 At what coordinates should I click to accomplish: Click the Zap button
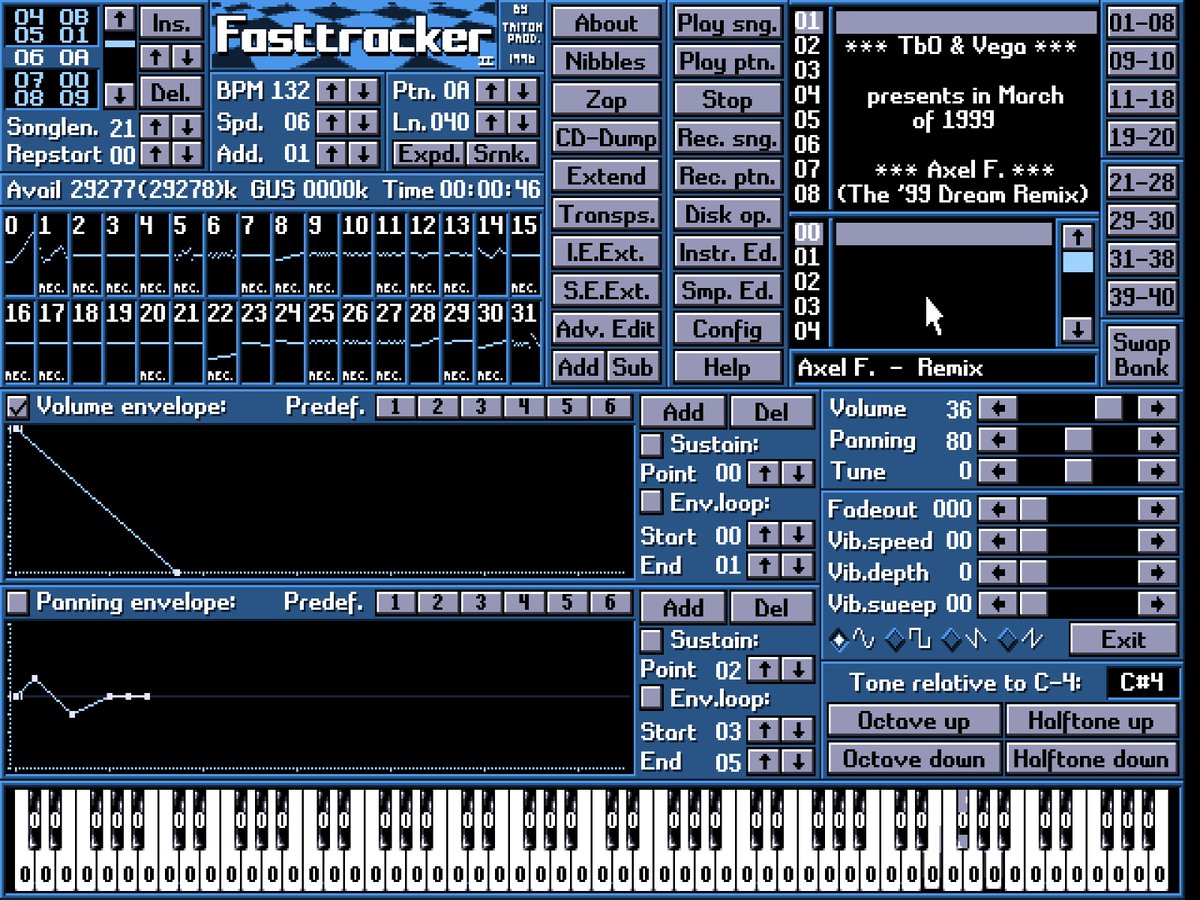pos(606,99)
